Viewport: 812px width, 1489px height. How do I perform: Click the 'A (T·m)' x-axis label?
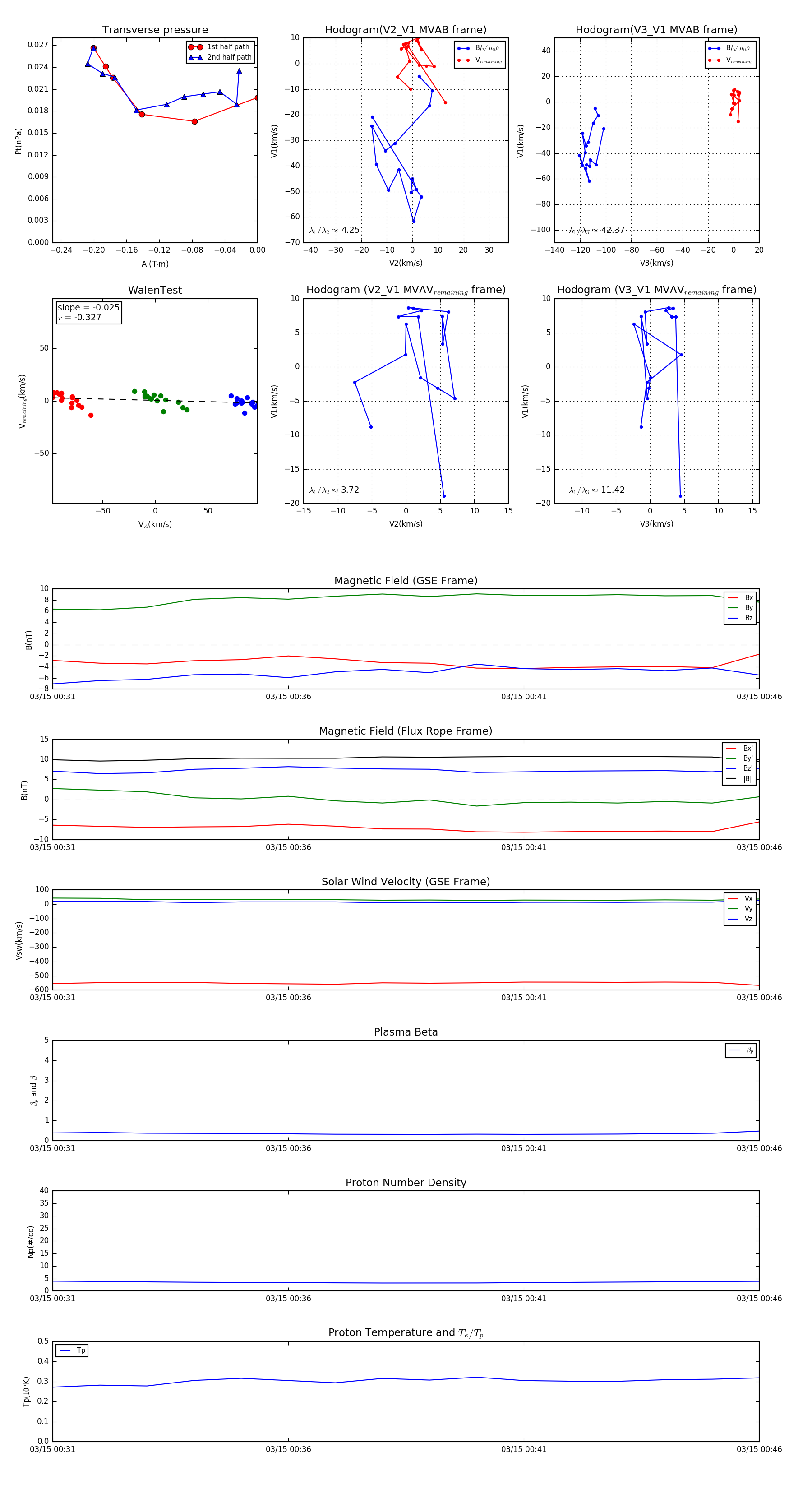pyautogui.click(x=155, y=264)
